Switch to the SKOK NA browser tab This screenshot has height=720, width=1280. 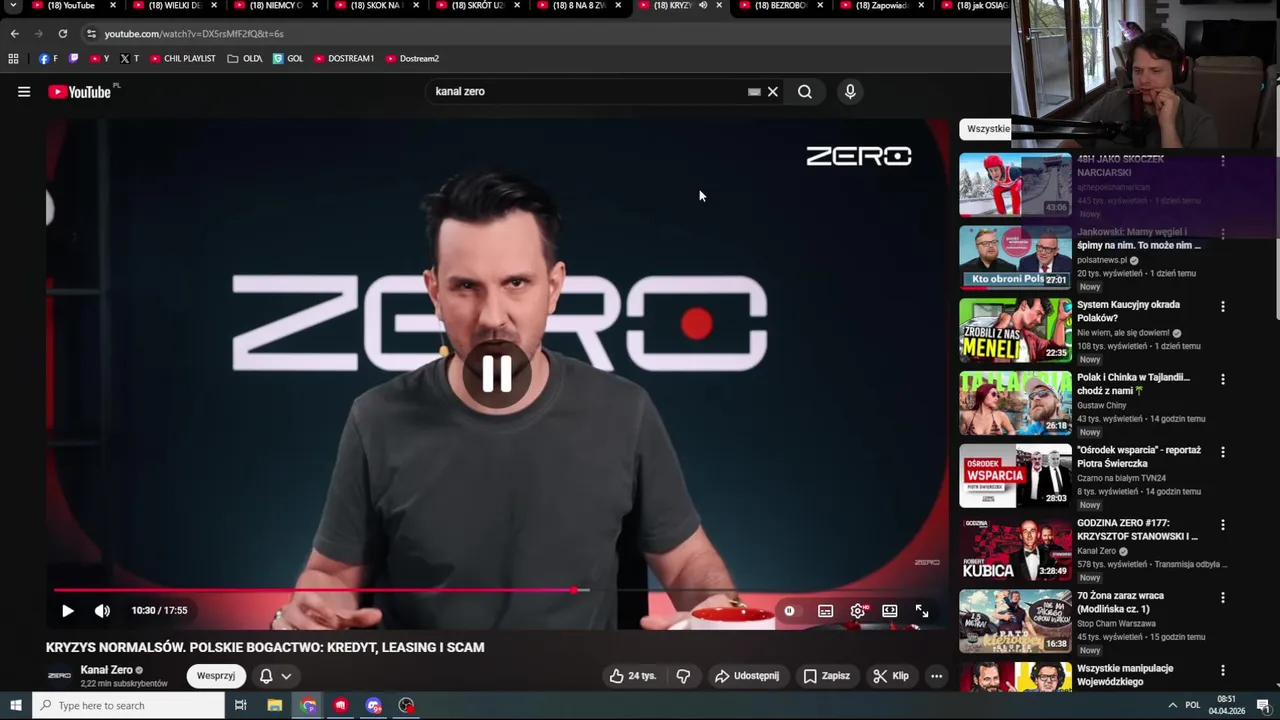[x=375, y=6]
